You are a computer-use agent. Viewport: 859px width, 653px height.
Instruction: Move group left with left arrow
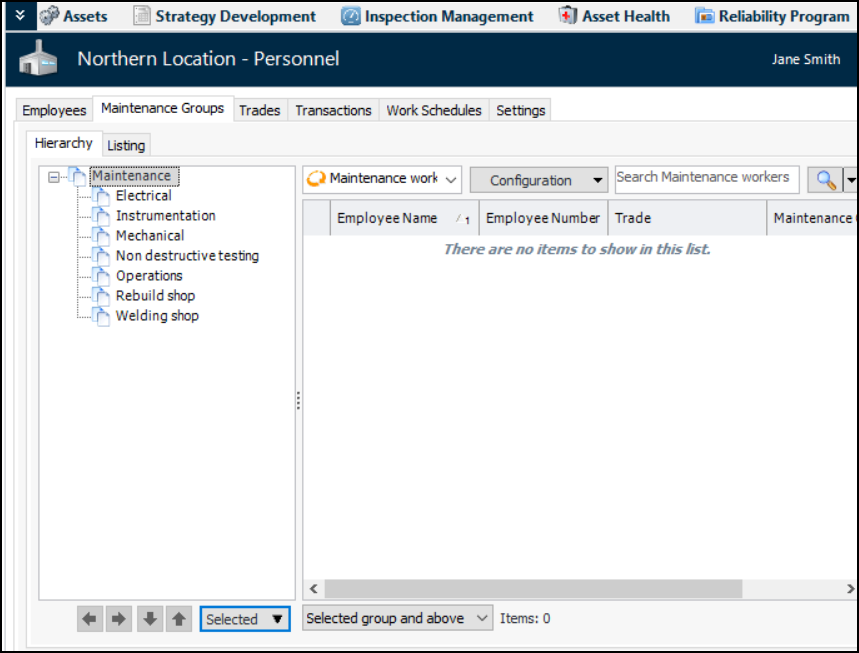[90, 619]
